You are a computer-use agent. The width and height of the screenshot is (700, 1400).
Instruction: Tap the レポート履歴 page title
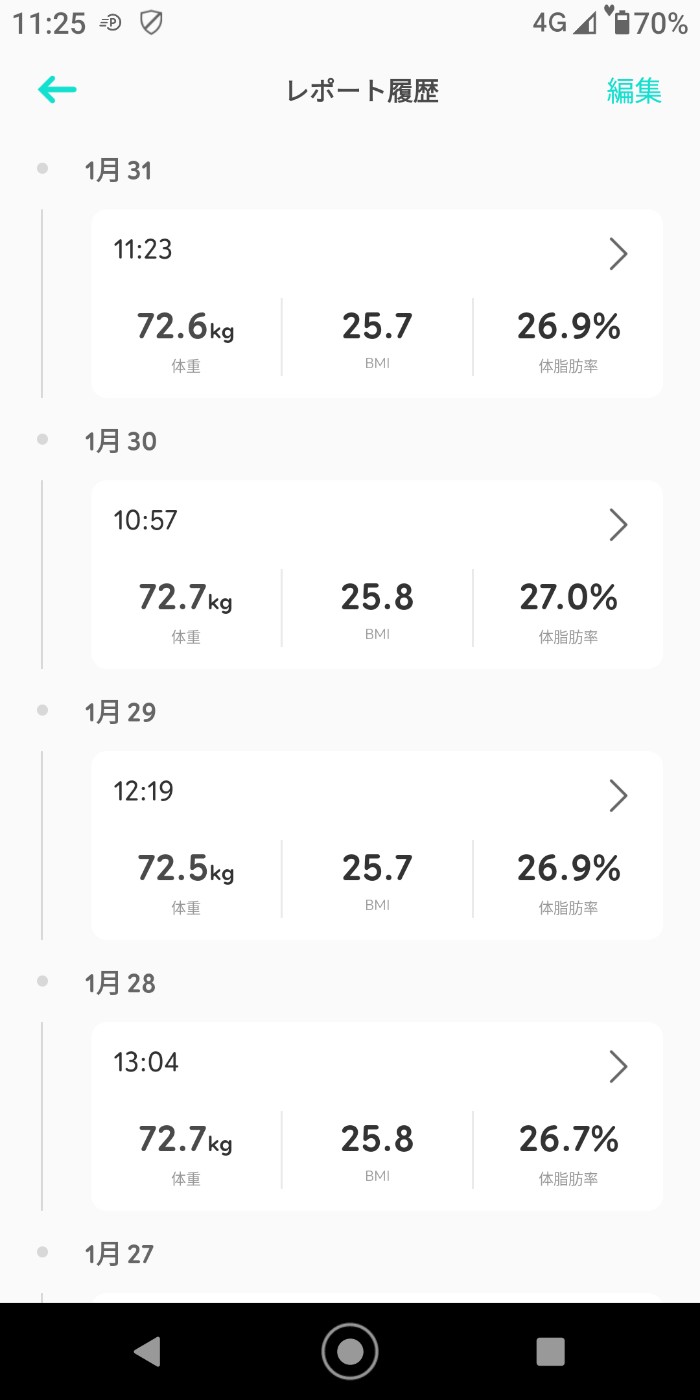point(362,91)
